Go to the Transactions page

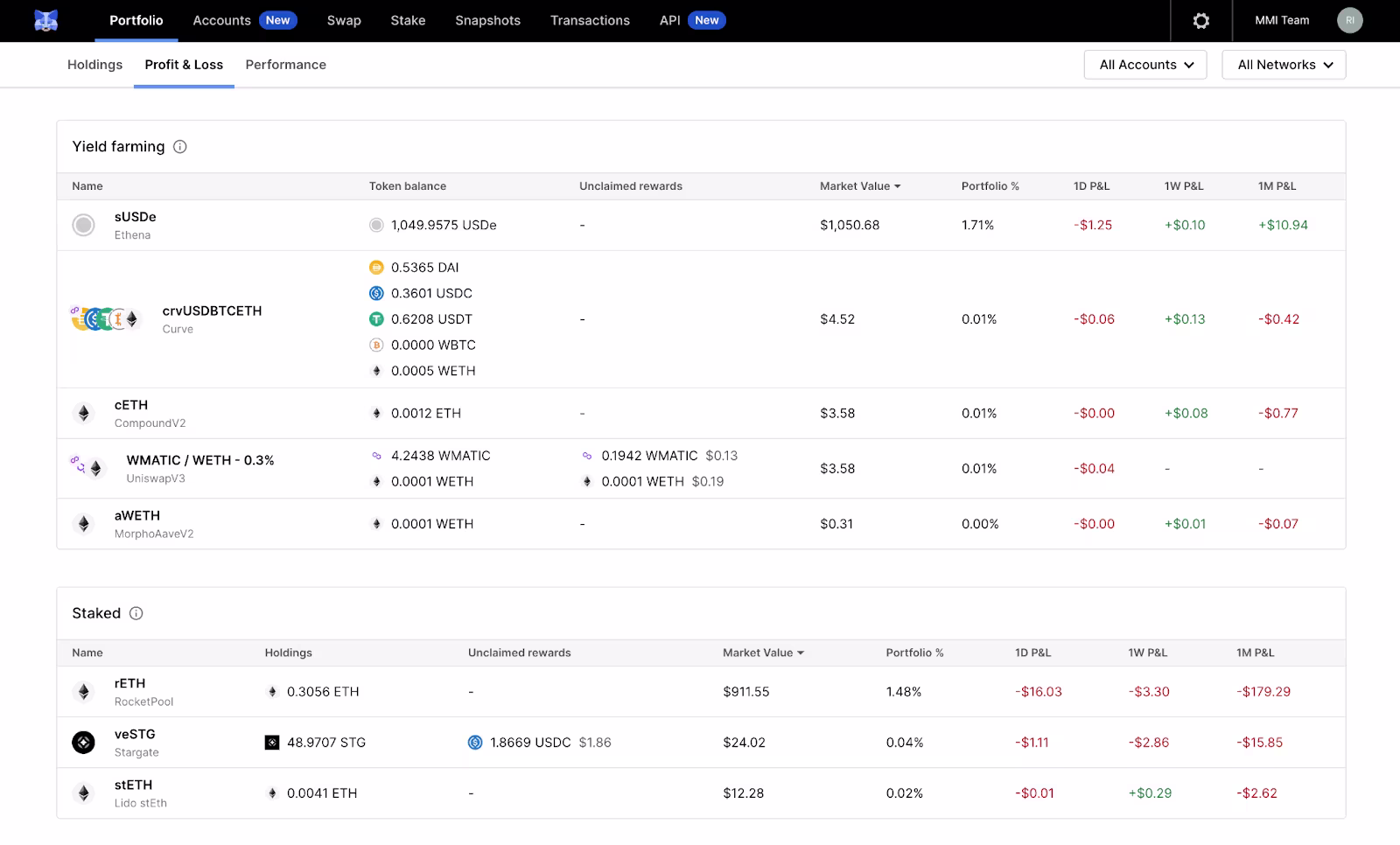(590, 21)
